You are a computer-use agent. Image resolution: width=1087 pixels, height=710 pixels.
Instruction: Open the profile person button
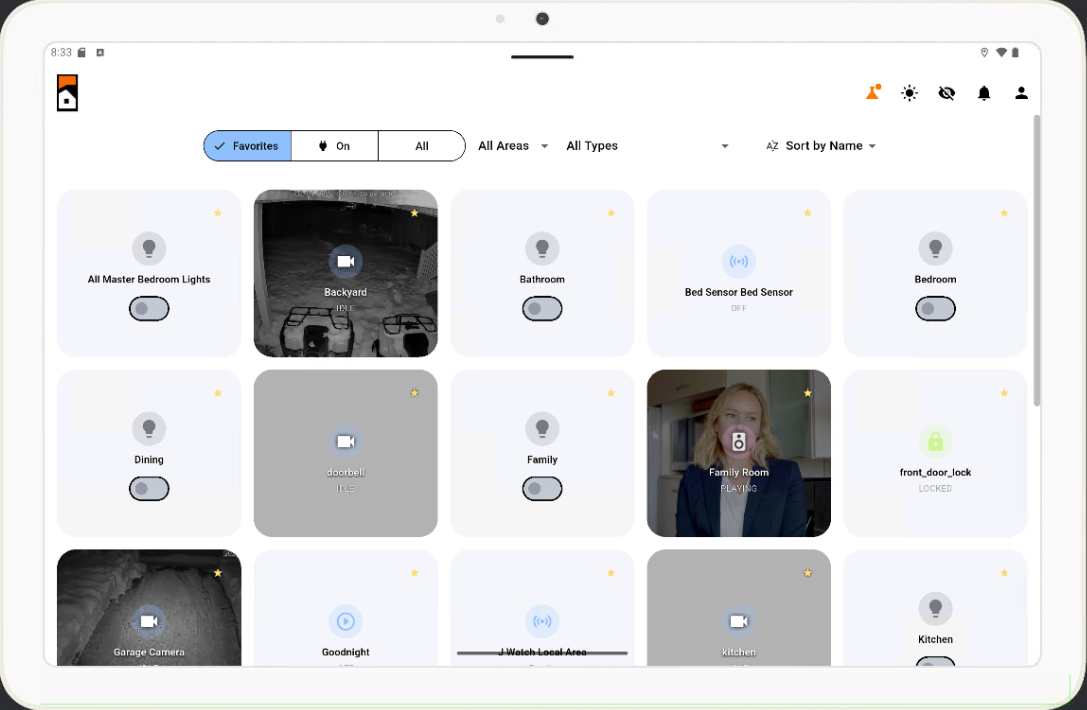(x=1021, y=92)
